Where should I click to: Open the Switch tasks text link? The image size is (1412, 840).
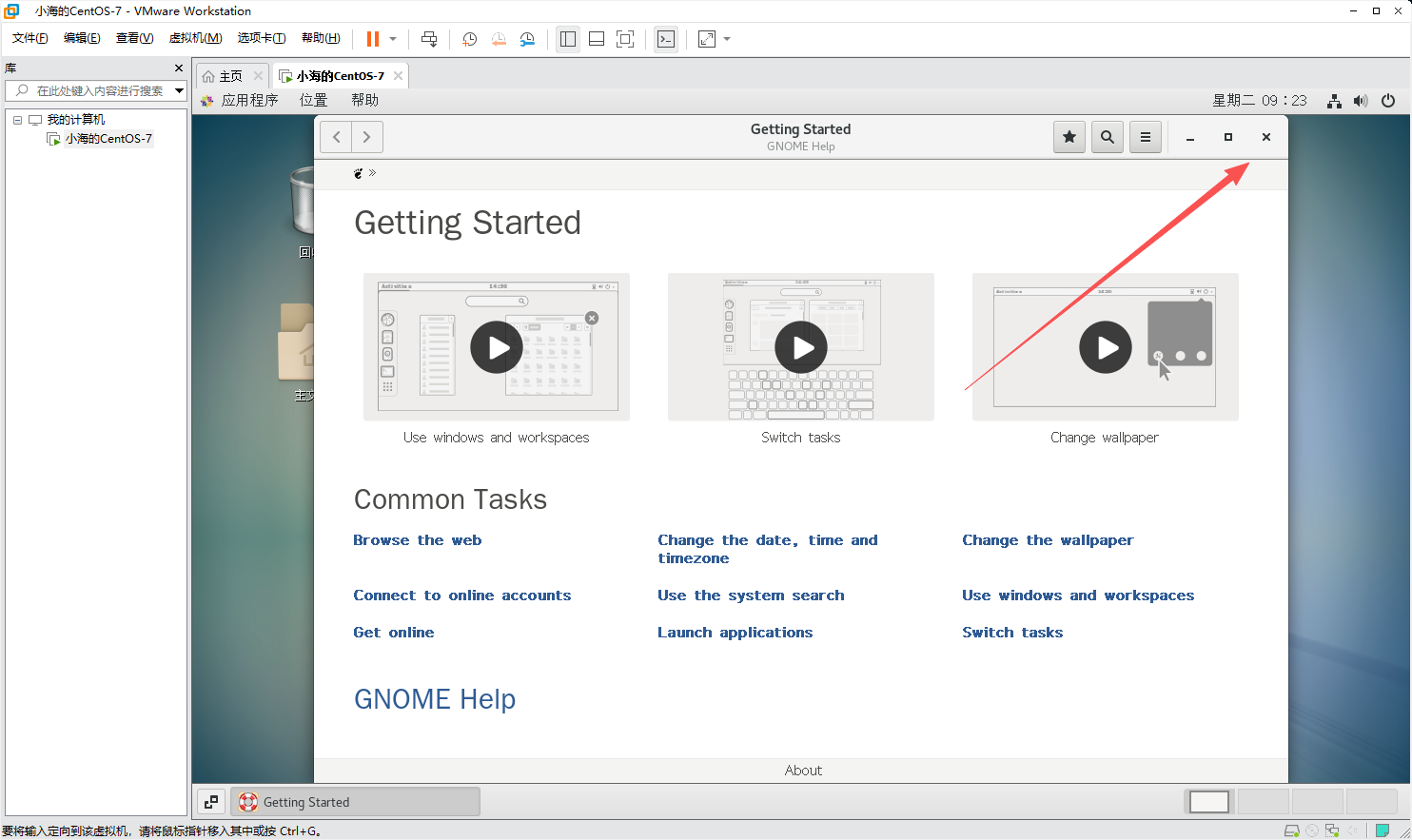tap(1012, 633)
